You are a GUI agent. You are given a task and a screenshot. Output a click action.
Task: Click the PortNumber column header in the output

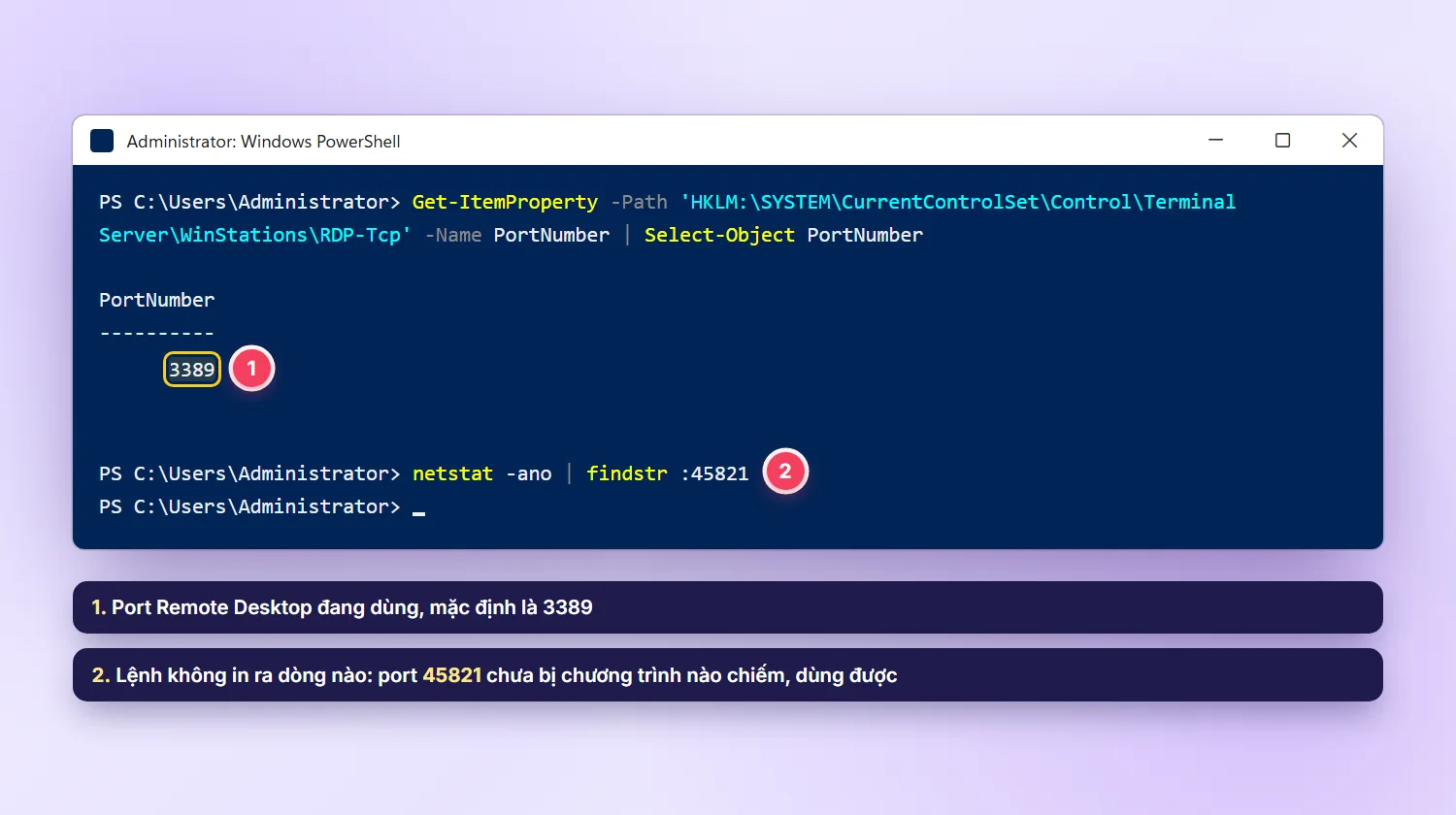coord(156,300)
